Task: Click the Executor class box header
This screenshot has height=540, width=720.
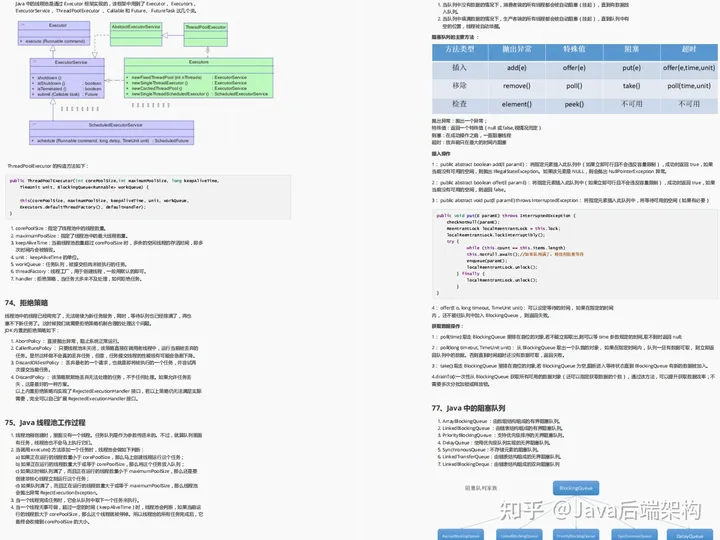Action: [54, 26]
